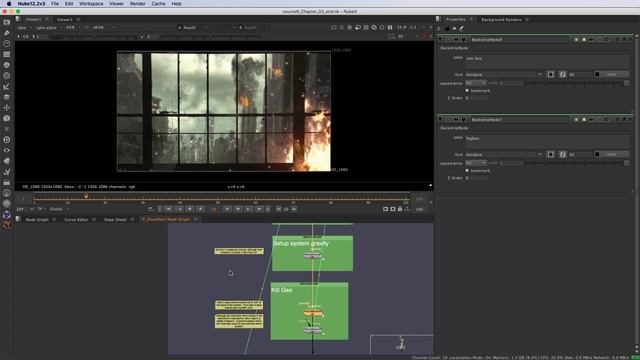Image resolution: width=640 pixels, height=360 pixels.
Task: Open the Cache menu
Action: (158, 4)
